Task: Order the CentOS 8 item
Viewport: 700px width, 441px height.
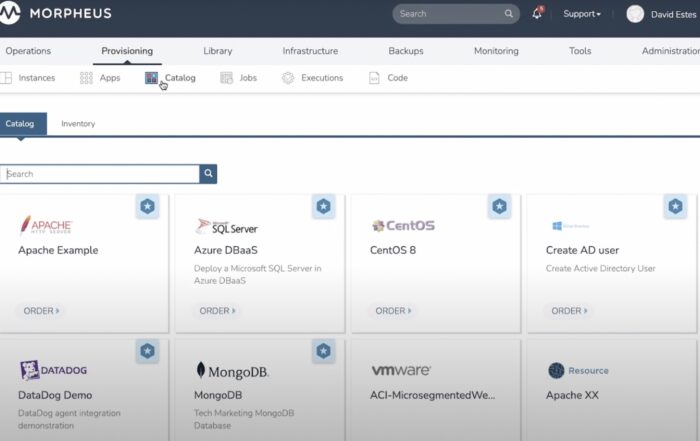Action: (393, 311)
